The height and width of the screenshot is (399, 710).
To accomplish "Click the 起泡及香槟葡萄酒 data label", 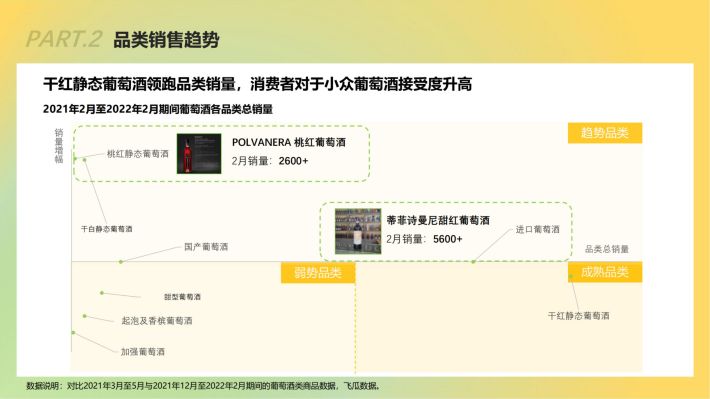I will (157, 321).
